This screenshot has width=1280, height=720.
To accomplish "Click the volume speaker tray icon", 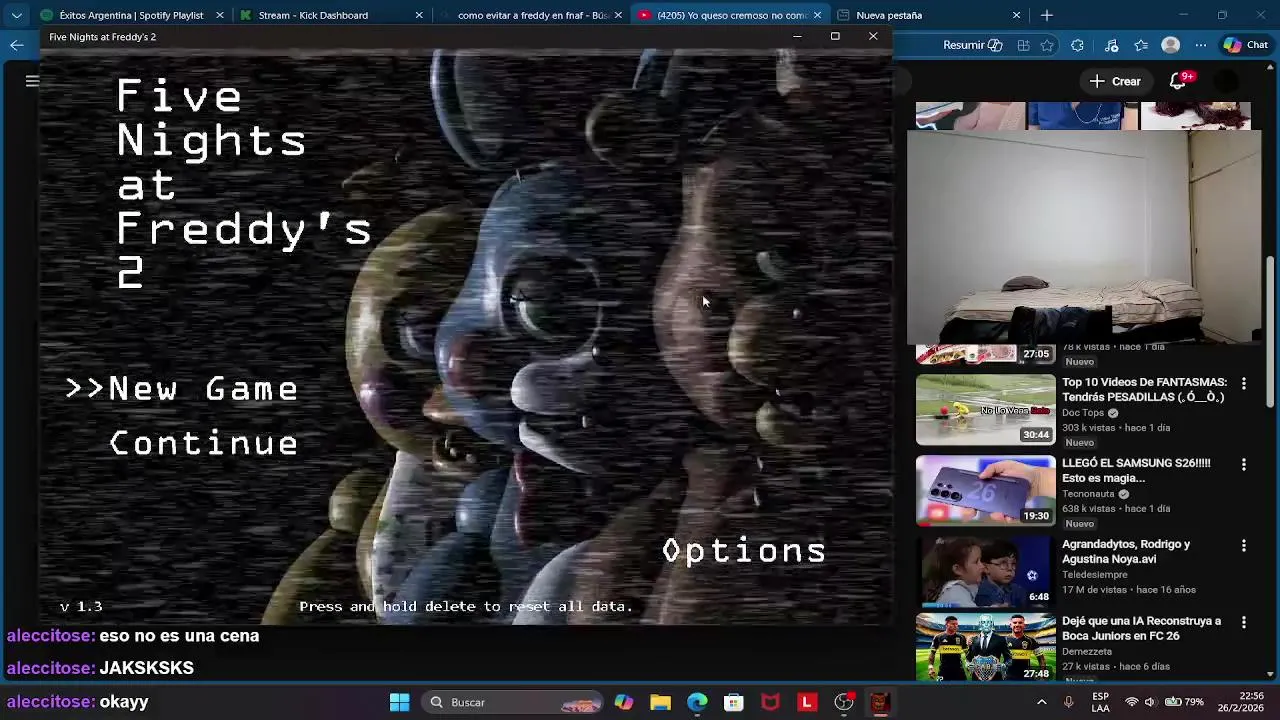I will [x=1150, y=702].
